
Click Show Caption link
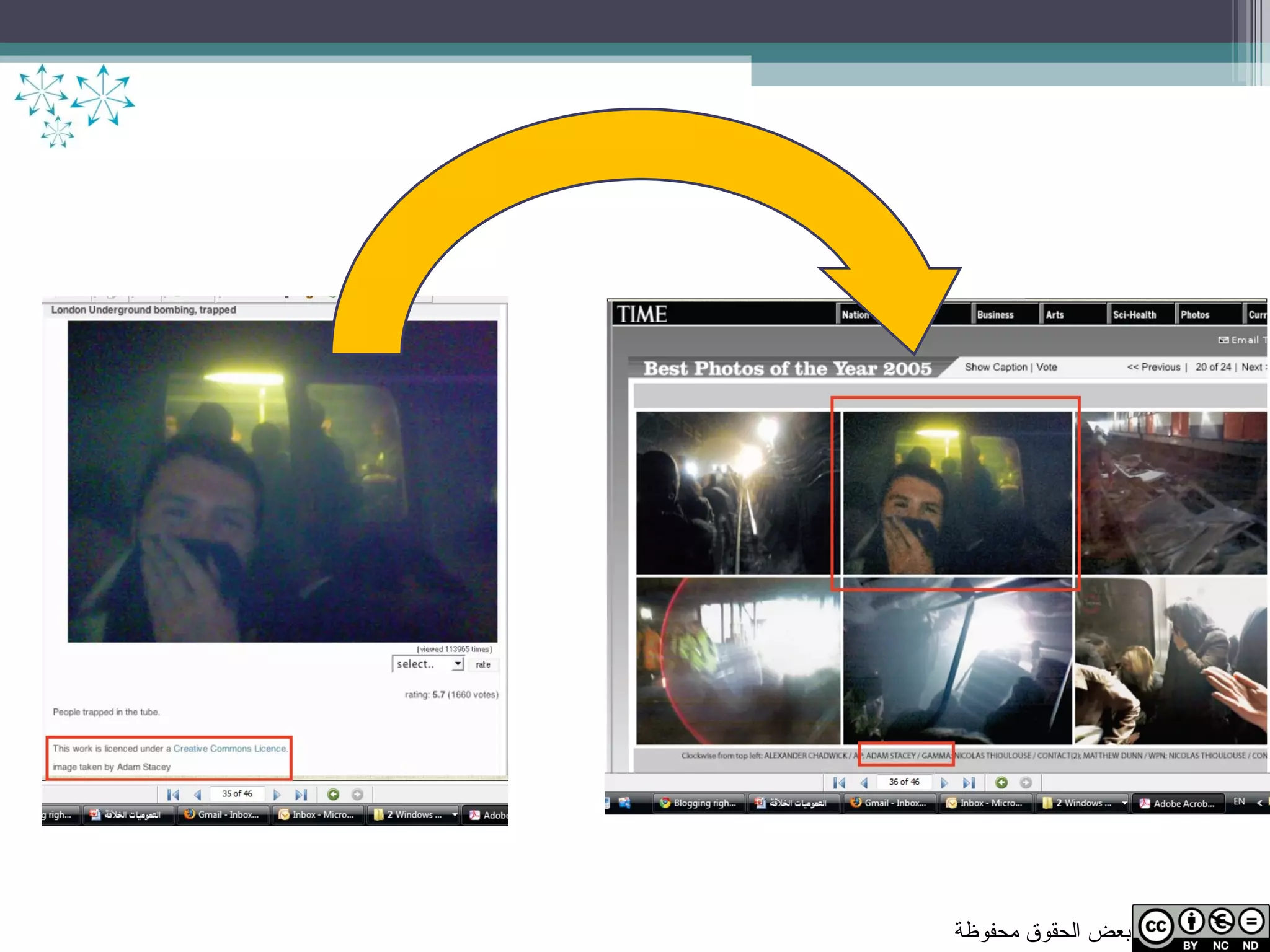[995, 367]
